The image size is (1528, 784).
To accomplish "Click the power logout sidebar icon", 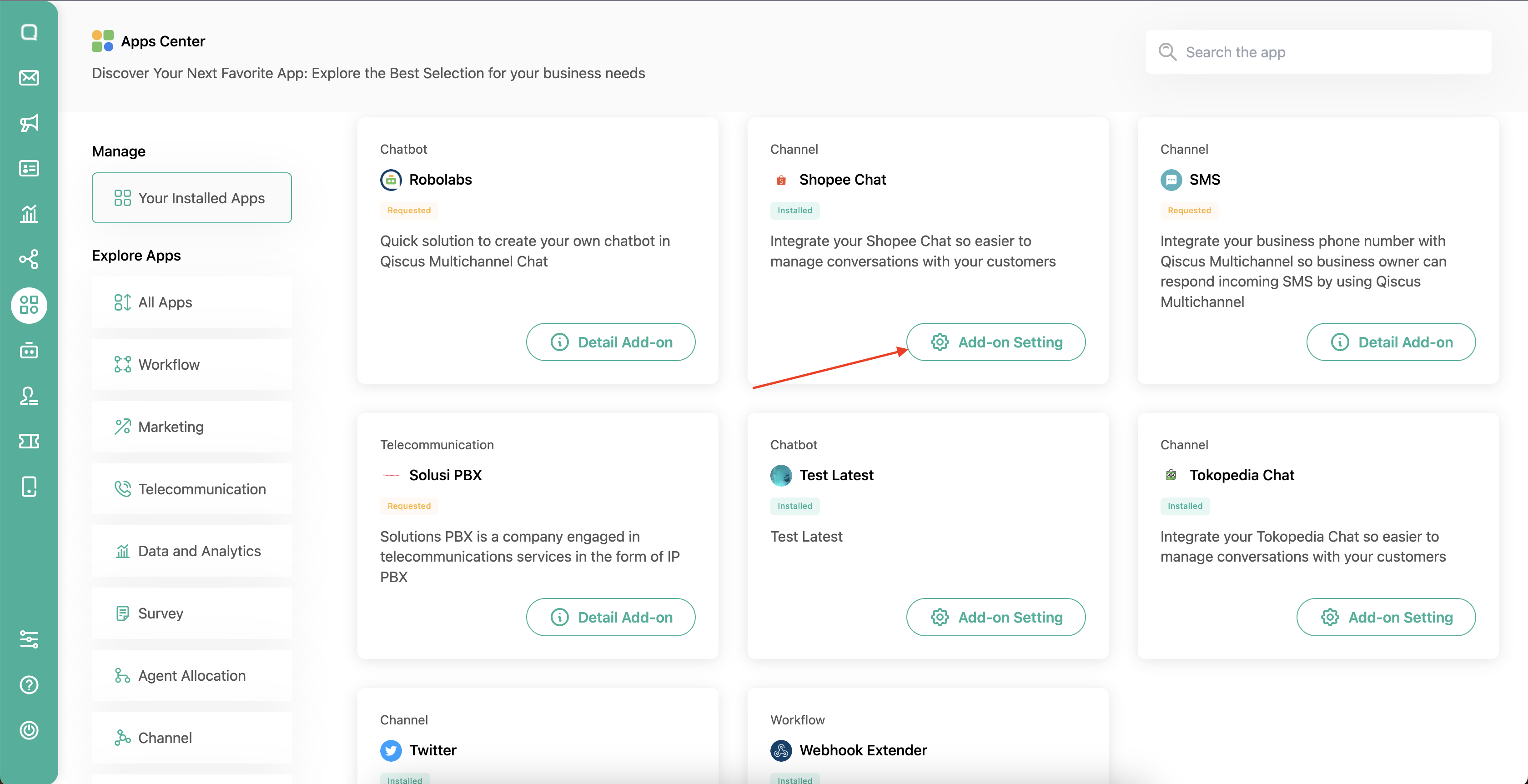I will click(29, 730).
